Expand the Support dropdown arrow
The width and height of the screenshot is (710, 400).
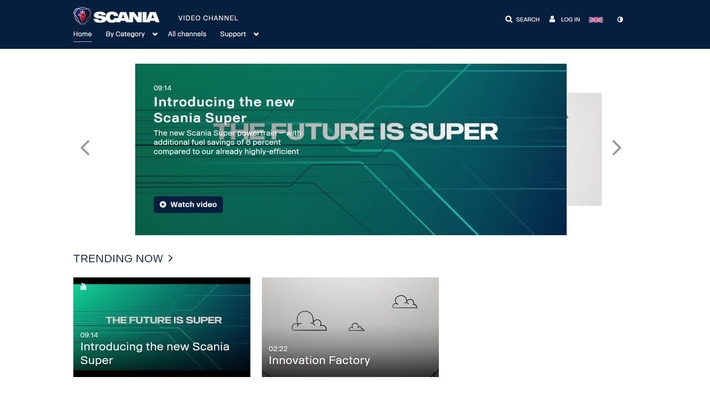click(256, 34)
